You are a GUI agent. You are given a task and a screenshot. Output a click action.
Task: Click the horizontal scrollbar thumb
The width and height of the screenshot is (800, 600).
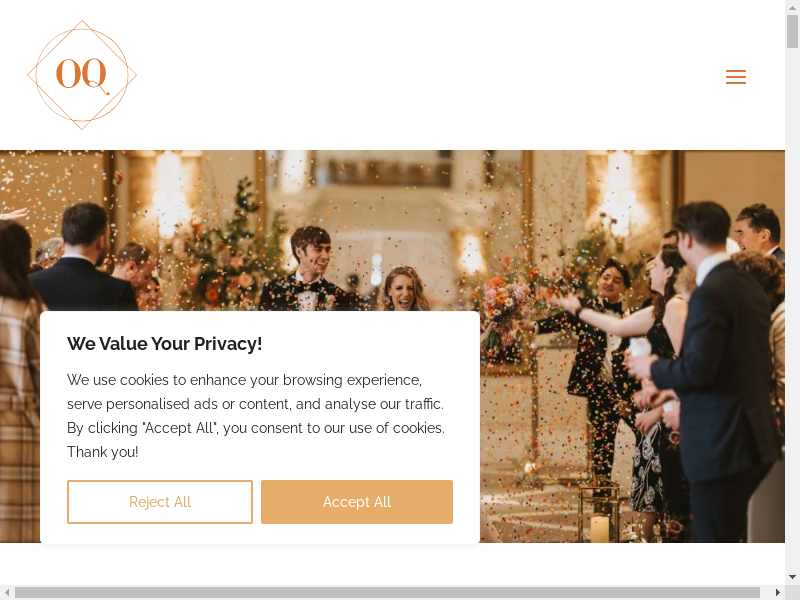[387, 592]
